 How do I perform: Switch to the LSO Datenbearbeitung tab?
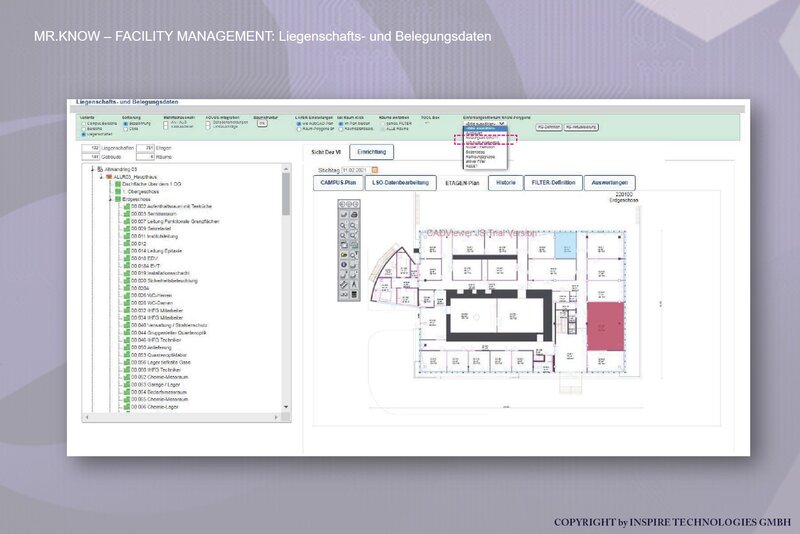(x=401, y=183)
